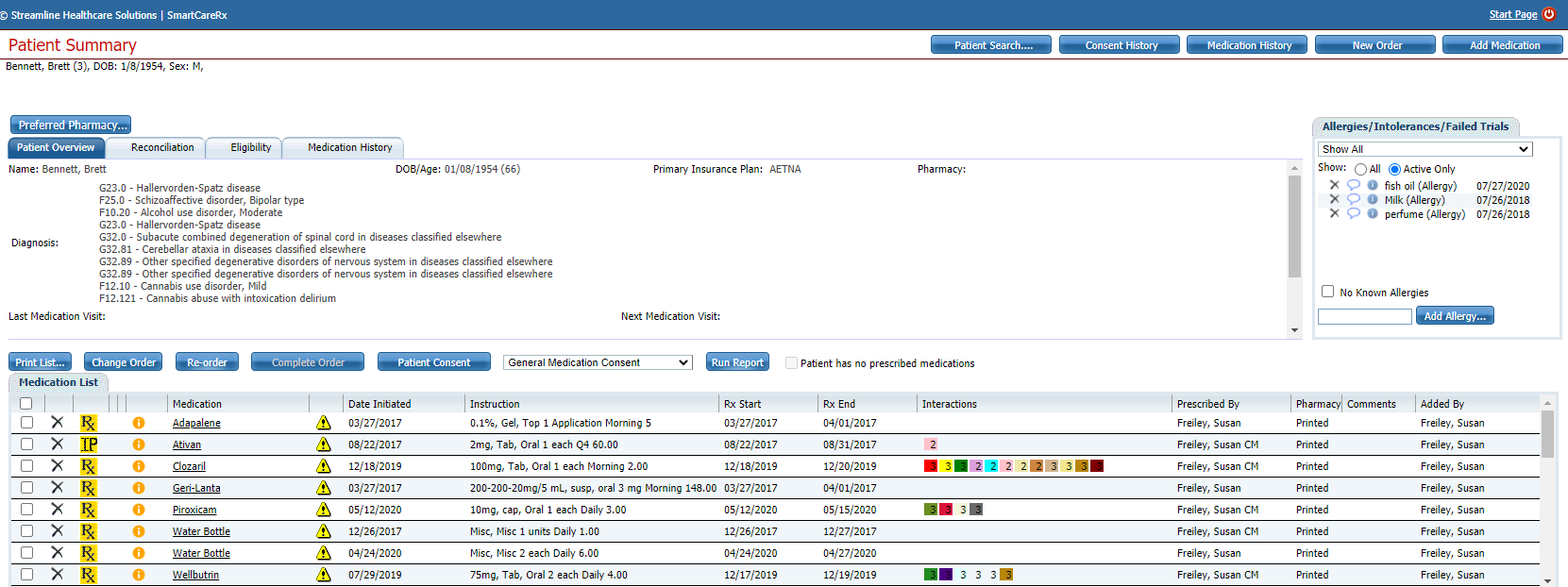The image size is (1568, 587).
Task: Switch to the Reconciliation tab
Action: click(162, 148)
